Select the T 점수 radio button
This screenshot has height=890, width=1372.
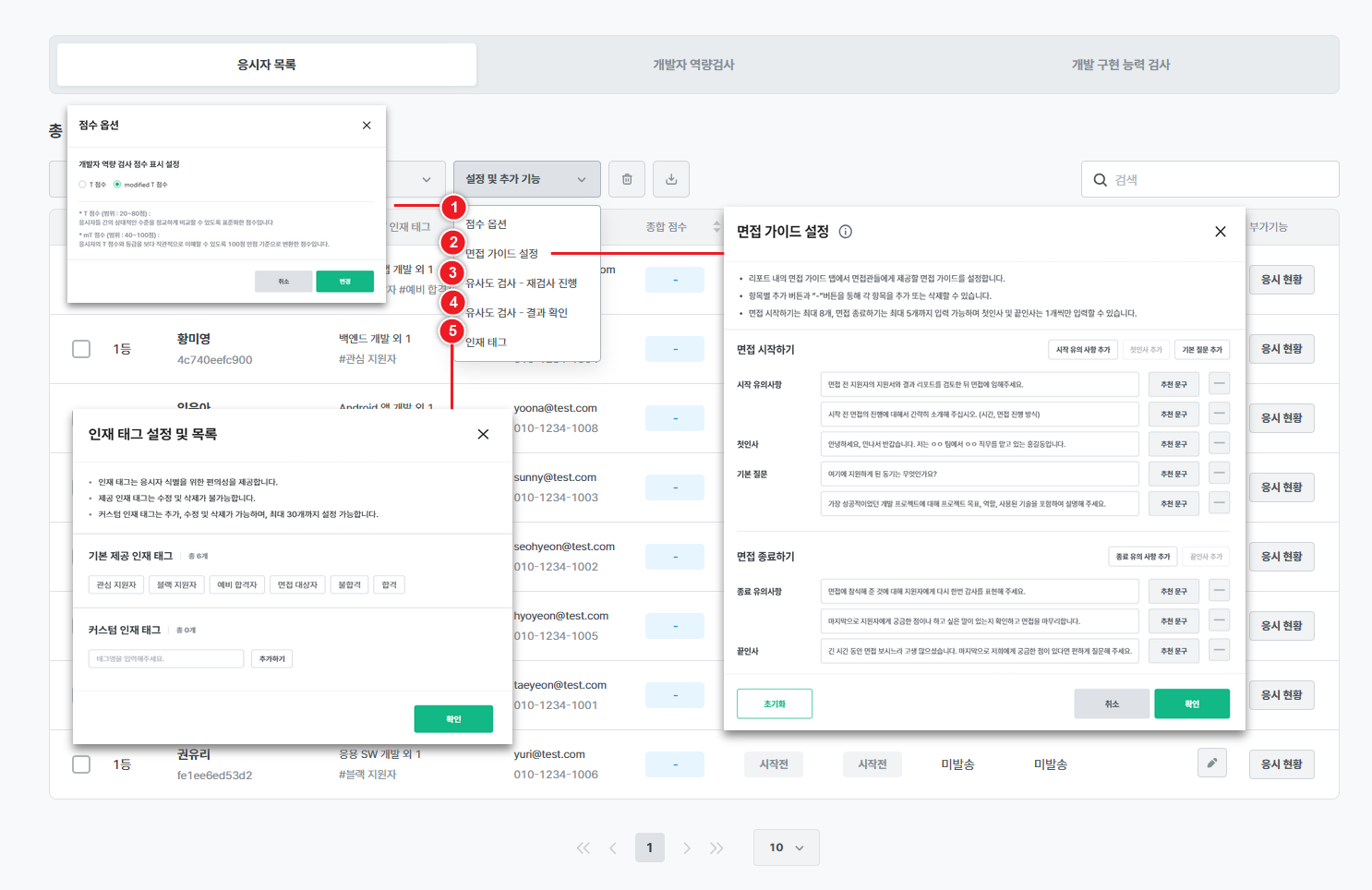tap(83, 185)
